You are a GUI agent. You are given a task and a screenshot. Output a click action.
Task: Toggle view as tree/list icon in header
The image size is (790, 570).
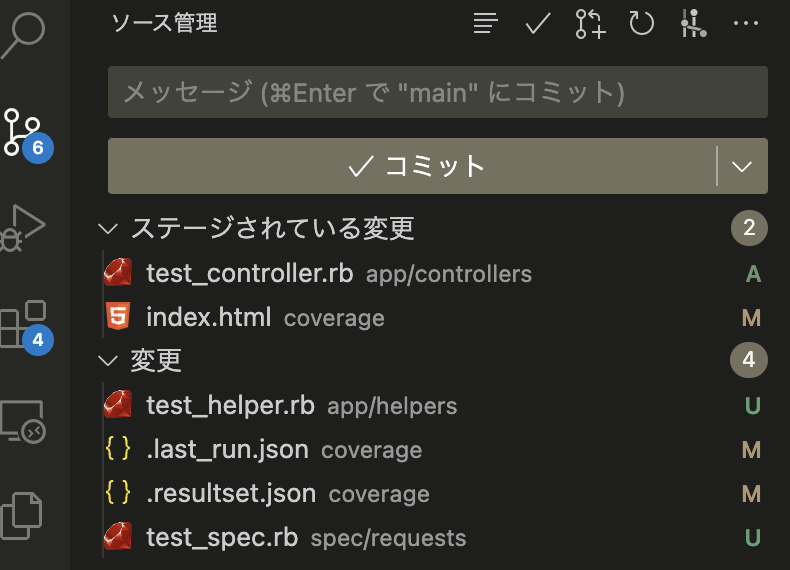(486, 23)
